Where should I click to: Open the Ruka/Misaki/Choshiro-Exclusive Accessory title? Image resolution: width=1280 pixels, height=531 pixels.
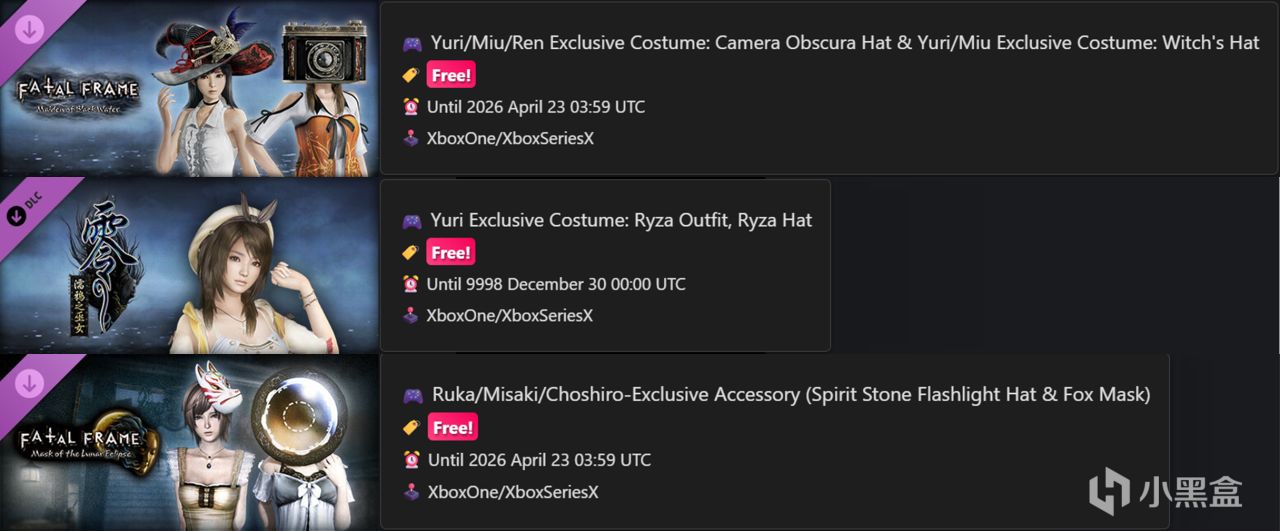791,395
